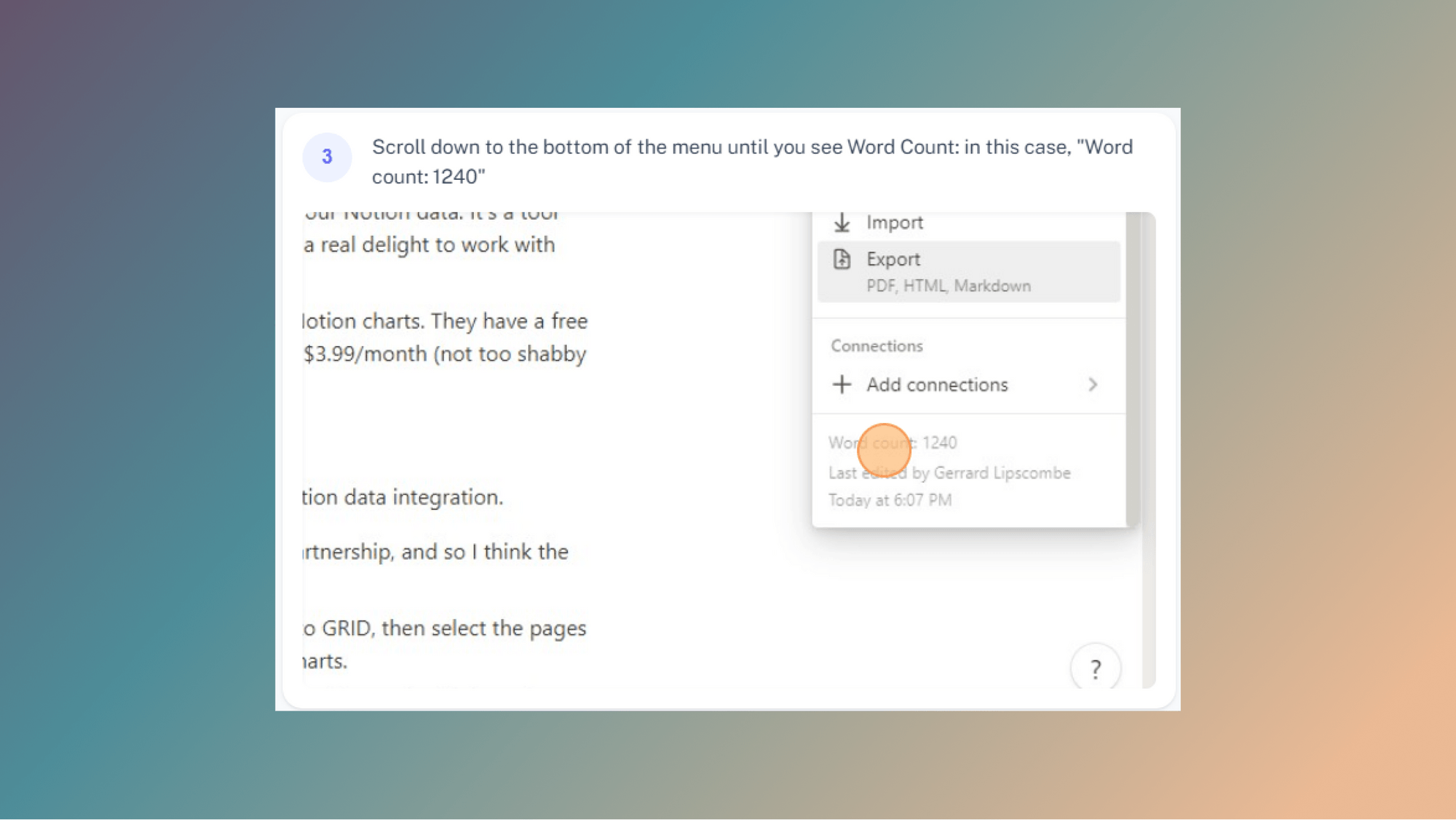Click the Connections section header

876,345
